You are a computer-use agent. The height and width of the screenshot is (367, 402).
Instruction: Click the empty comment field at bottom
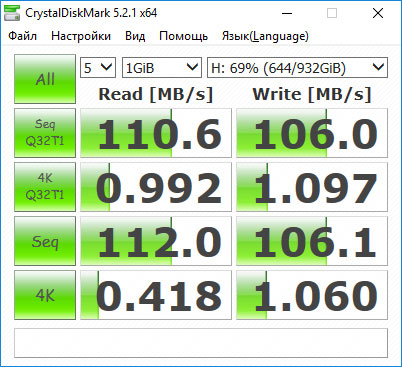pos(201,343)
